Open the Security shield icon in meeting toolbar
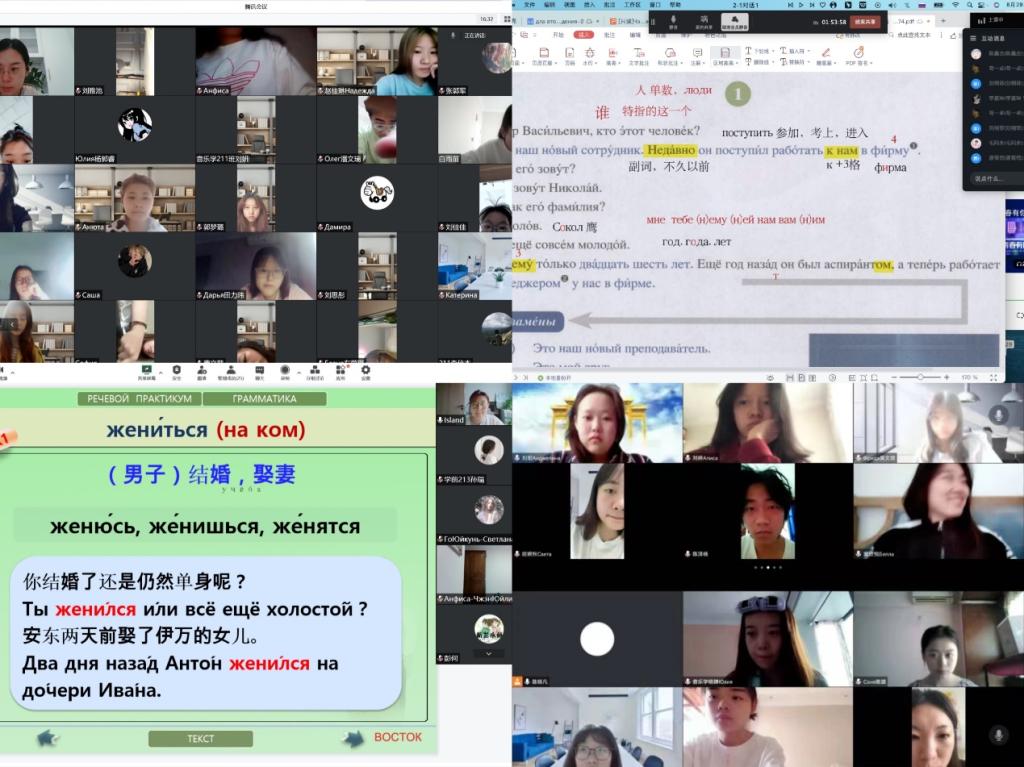Image resolution: width=1024 pixels, height=767 pixels. point(176,370)
